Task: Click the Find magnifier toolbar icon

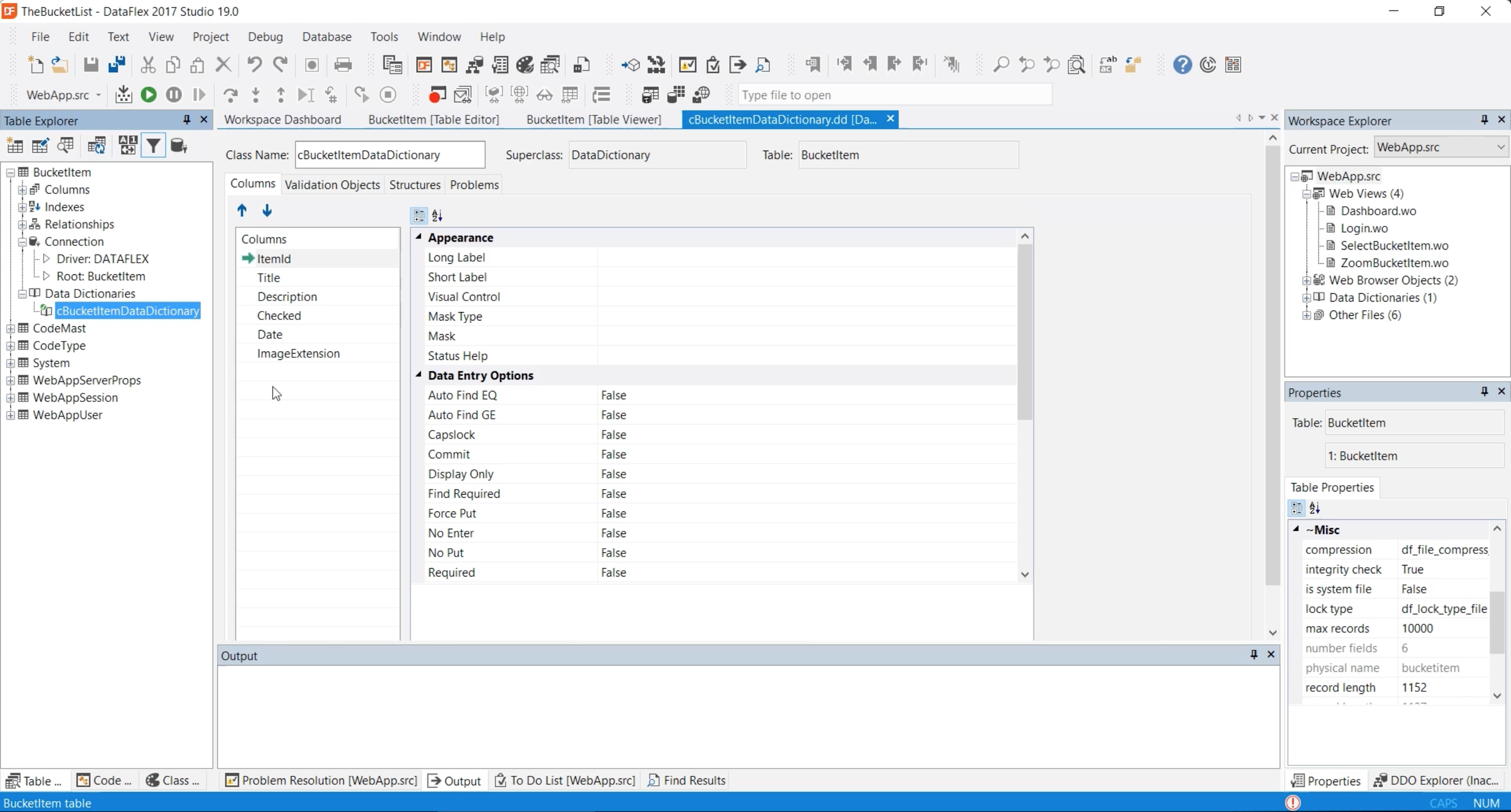Action: [1001, 65]
